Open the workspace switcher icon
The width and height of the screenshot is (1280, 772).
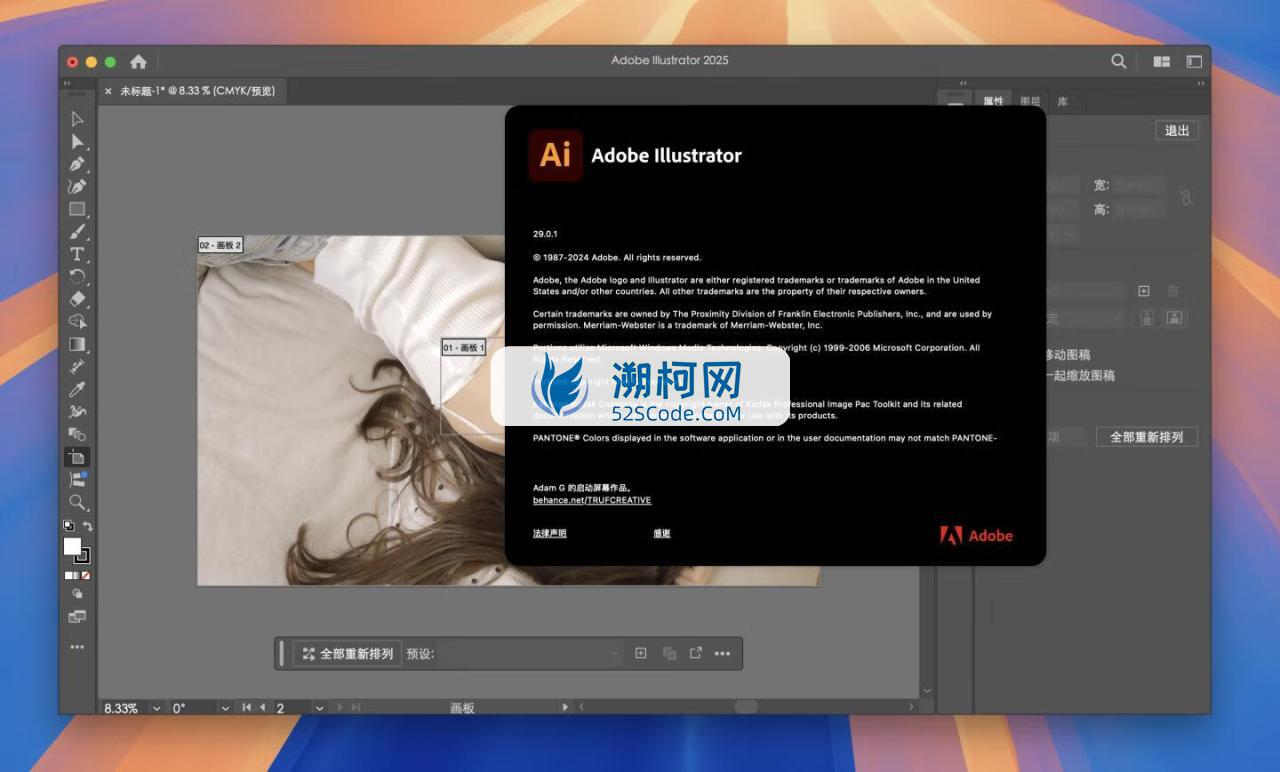[1194, 61]
